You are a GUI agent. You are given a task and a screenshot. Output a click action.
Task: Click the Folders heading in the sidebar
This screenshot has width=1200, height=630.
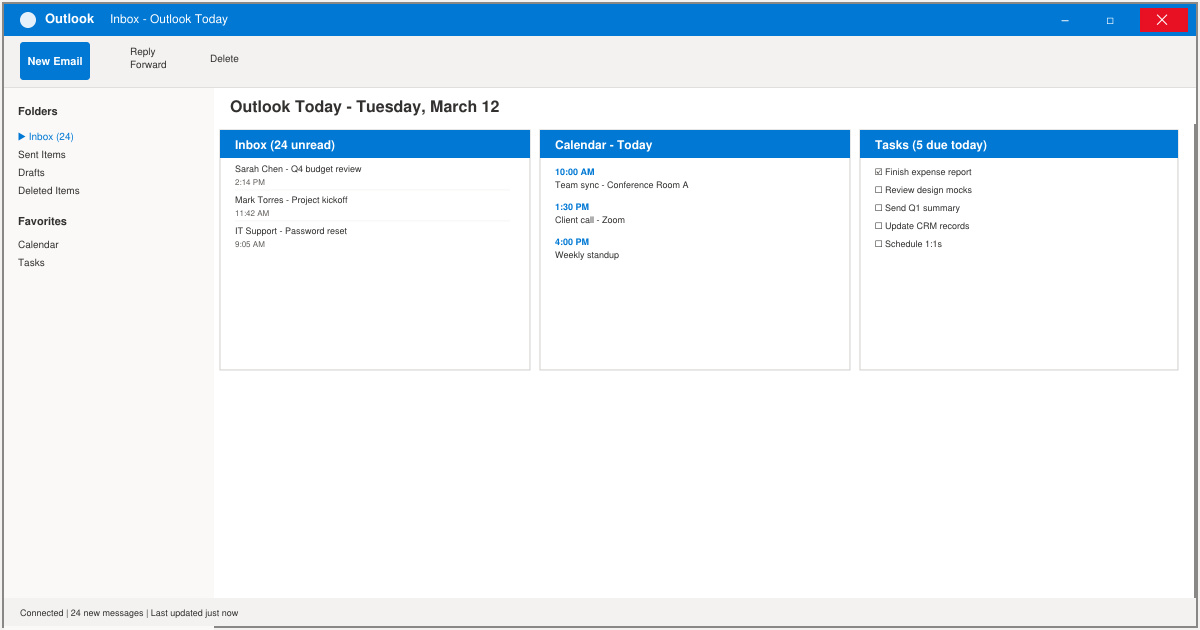pos(38,112)
